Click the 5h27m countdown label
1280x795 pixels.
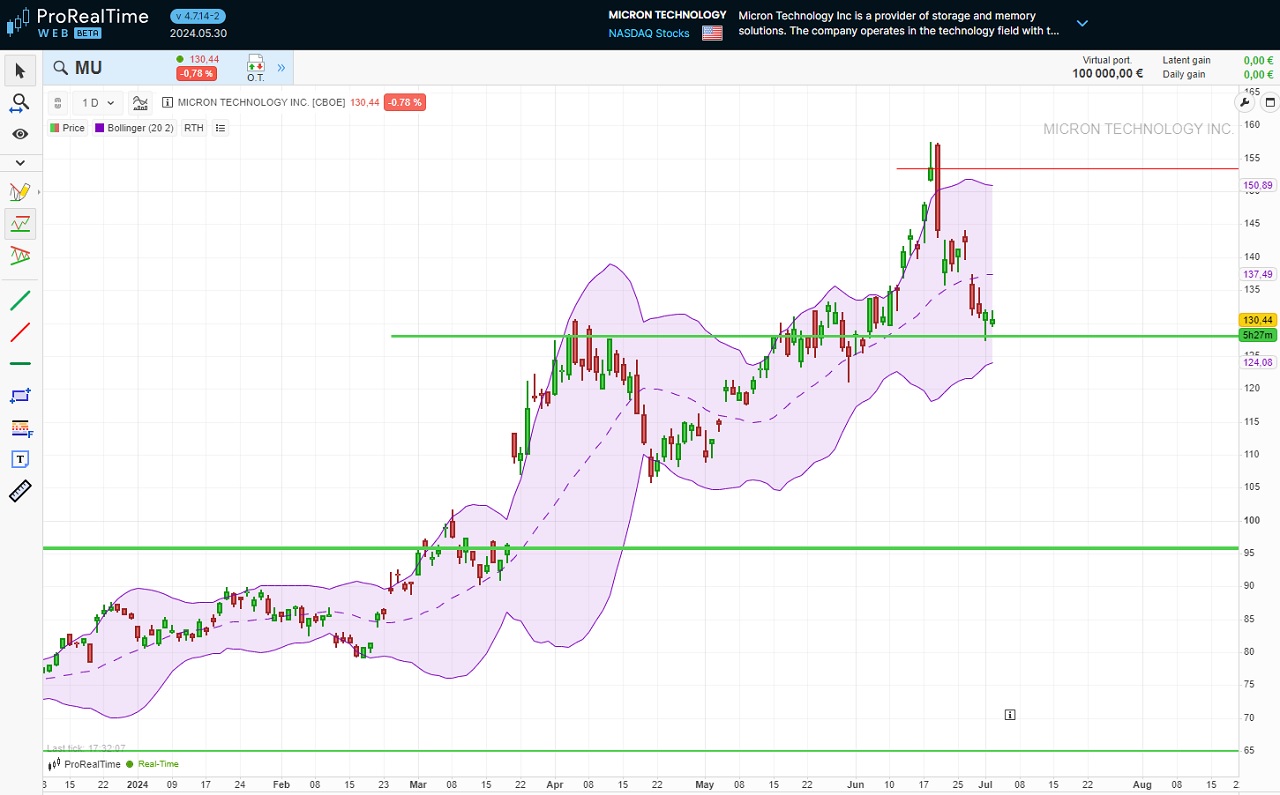[1257, 335]
